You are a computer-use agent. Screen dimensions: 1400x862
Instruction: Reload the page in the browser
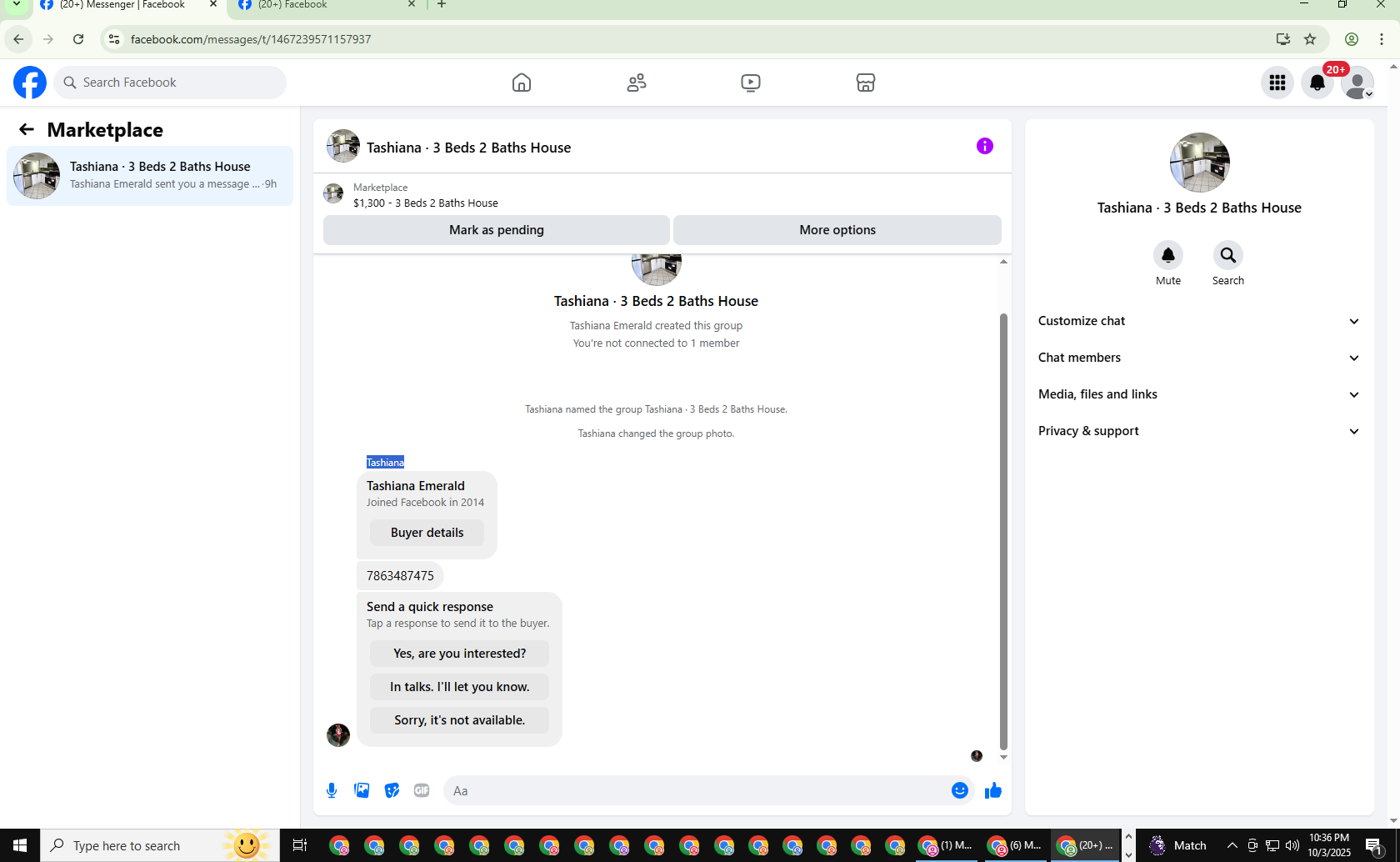click(x=78, y=39)
